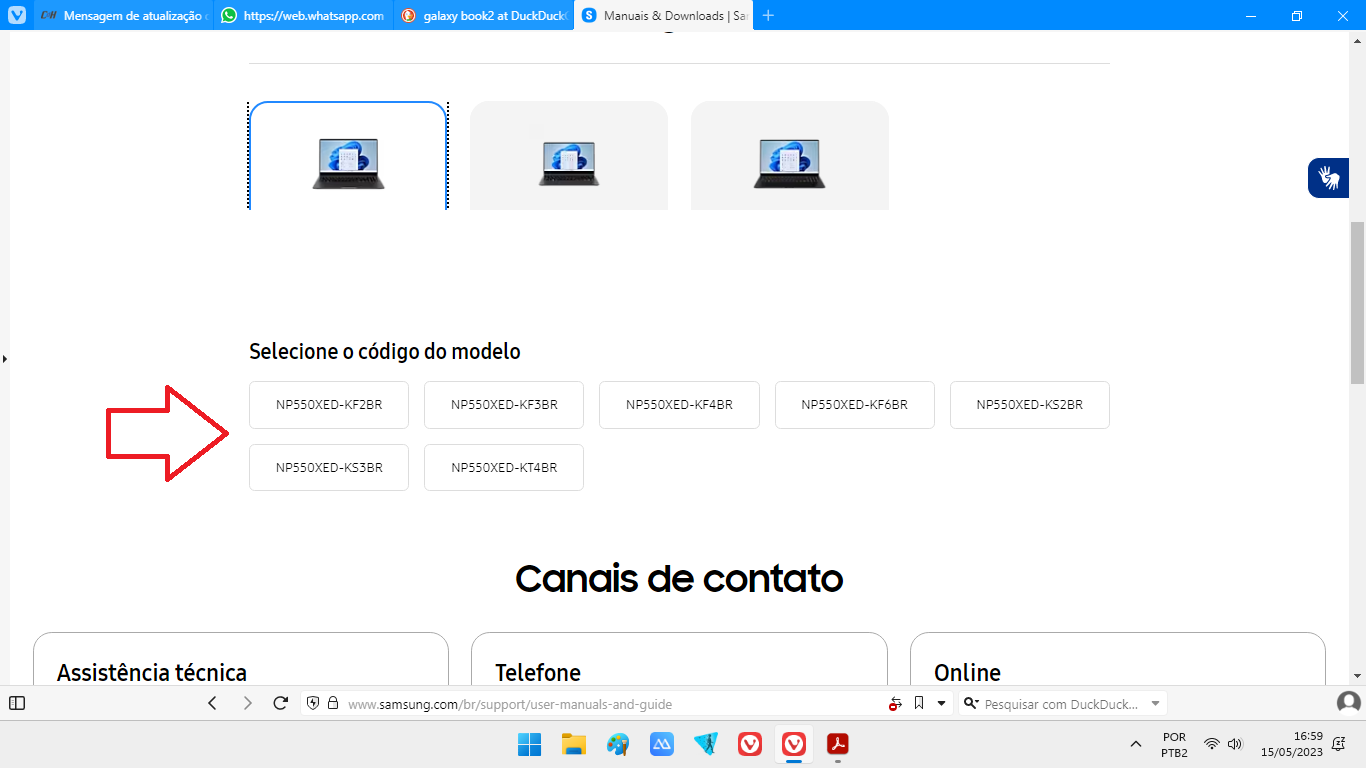Image resolution: width=1366 pixels, height=768 pixels.
Task: Go forward with the forward arrow
Action: (248, 703)
